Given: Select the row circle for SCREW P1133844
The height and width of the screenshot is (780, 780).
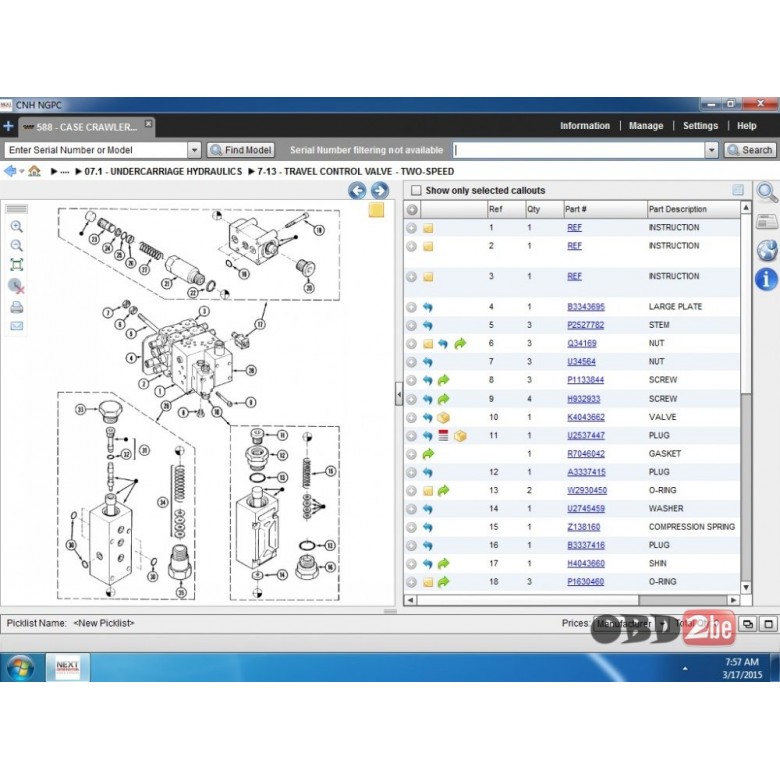Looking at the screenshot, I should point(411,381).
